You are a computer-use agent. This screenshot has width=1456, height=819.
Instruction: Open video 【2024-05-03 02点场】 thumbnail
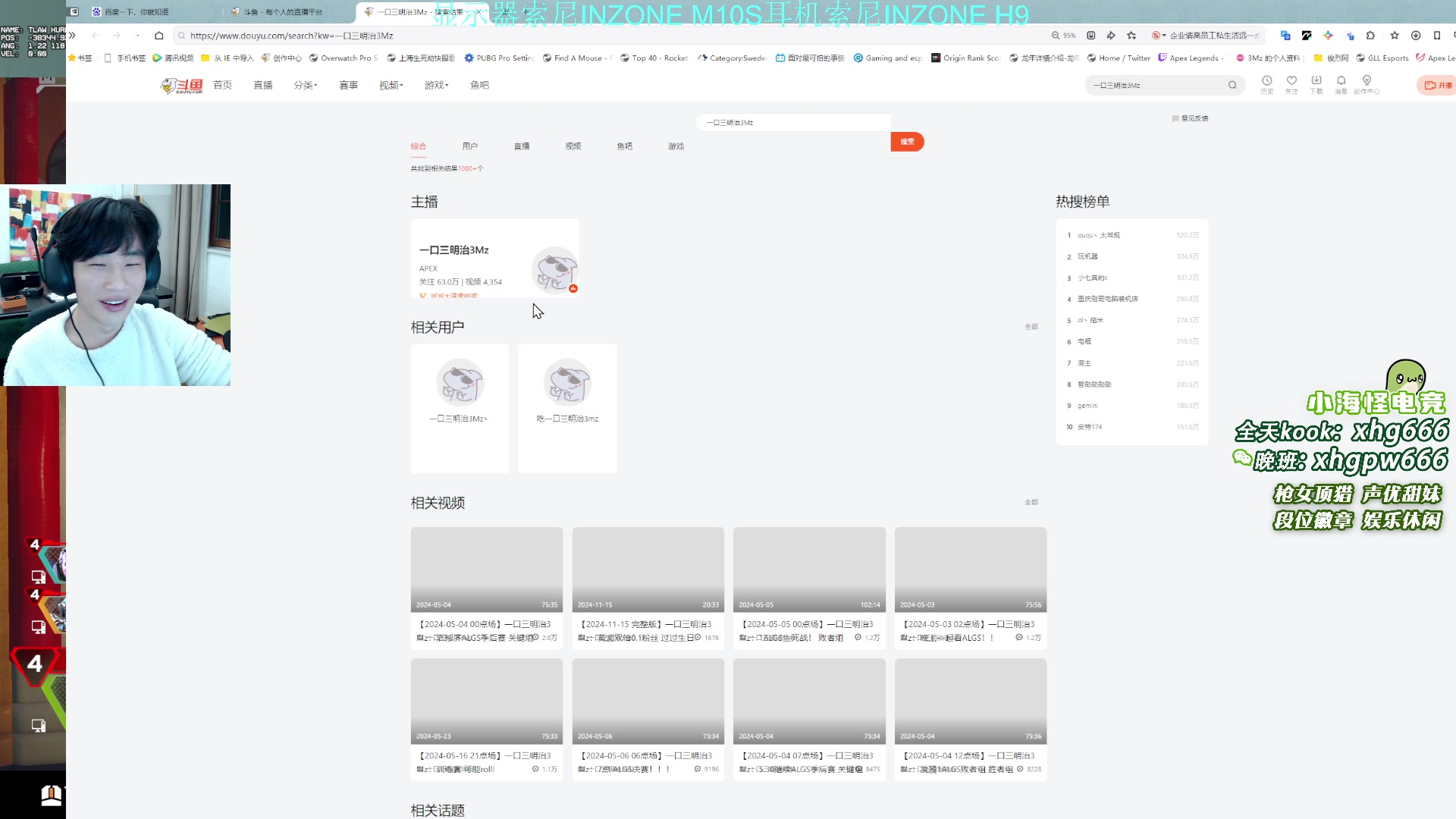point(971,570)
